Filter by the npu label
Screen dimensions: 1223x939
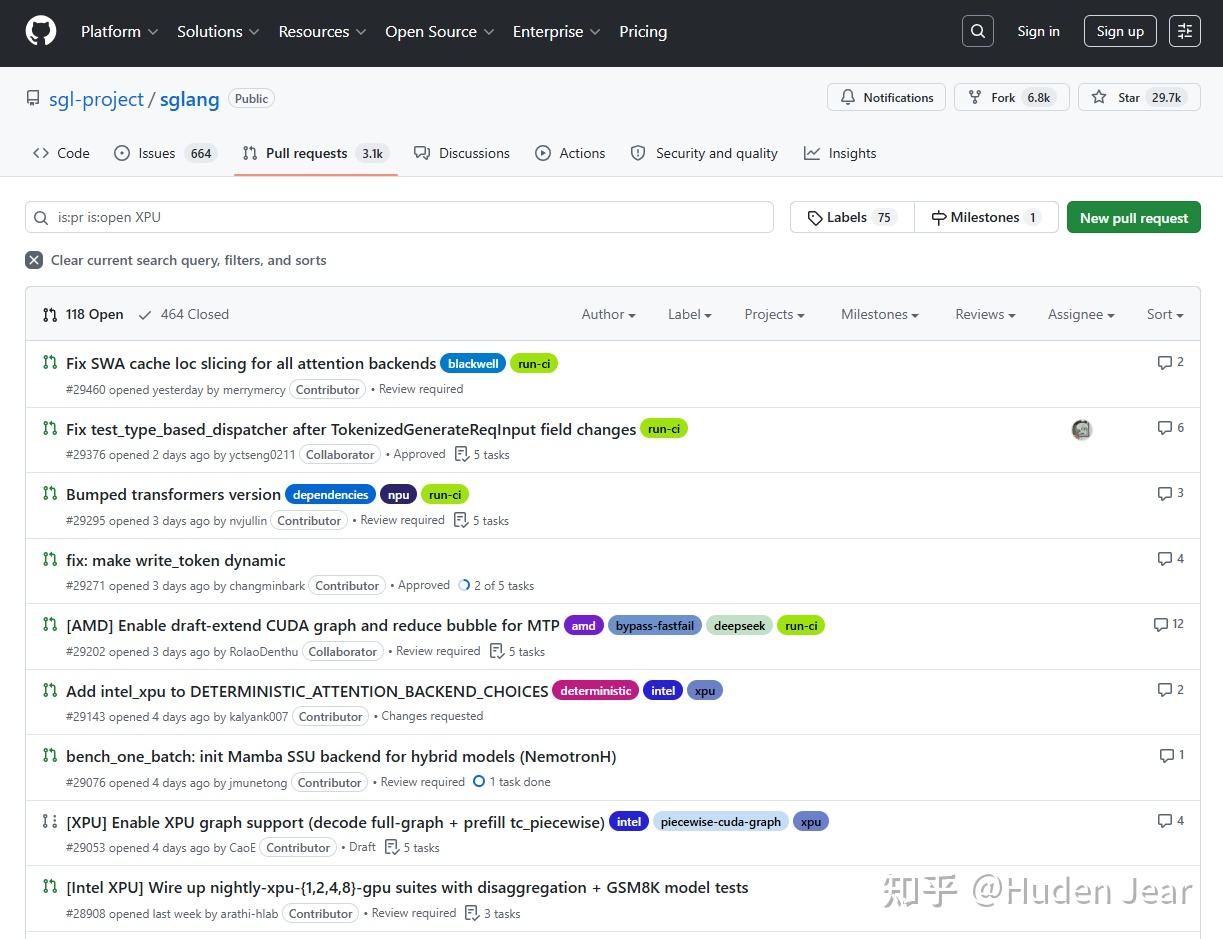point(398,495)
